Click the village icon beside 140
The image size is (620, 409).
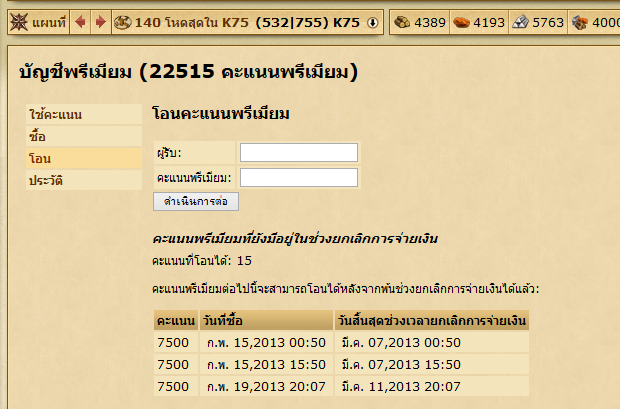123,23
